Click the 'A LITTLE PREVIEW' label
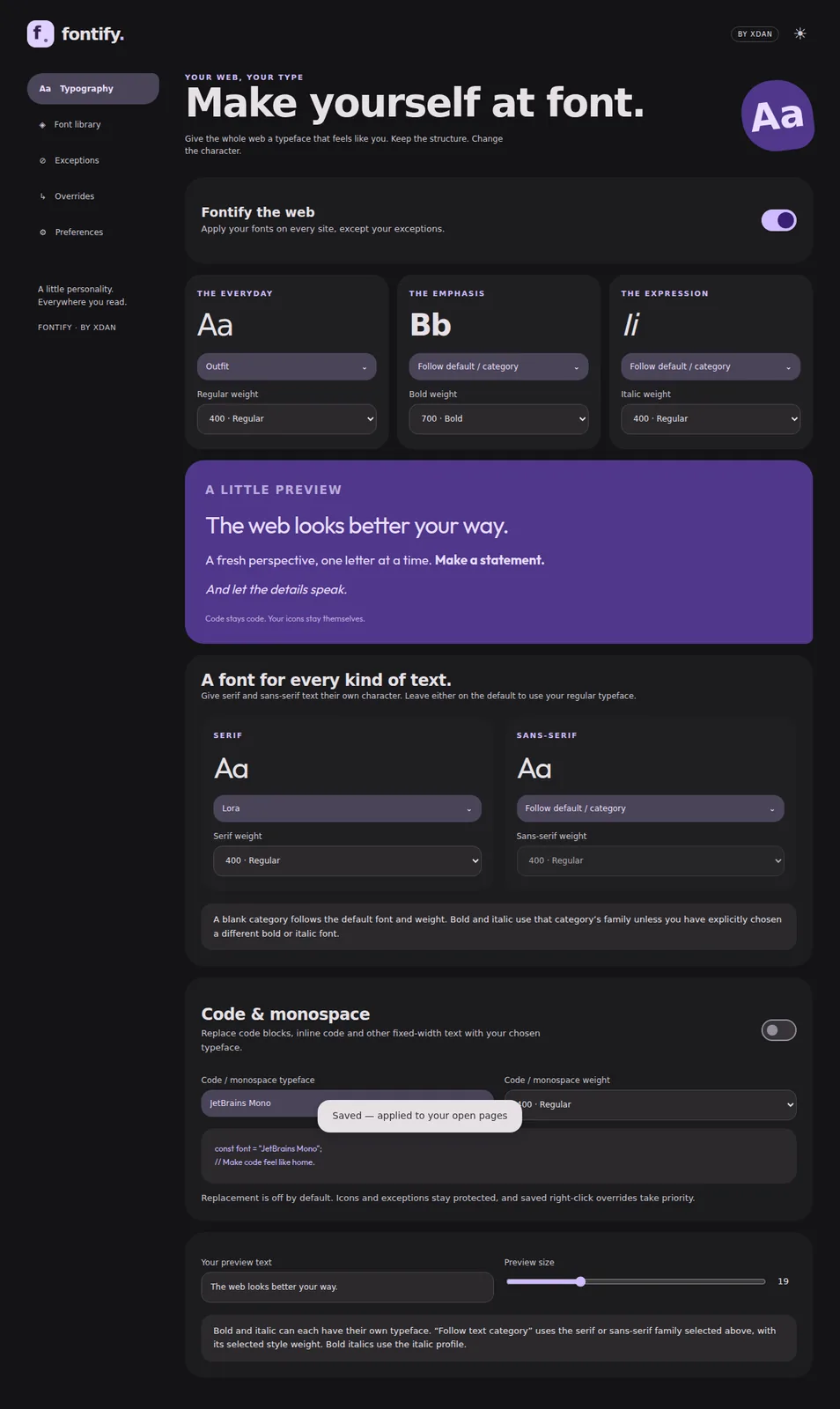 pyautogui.click(x=274, y=490)
